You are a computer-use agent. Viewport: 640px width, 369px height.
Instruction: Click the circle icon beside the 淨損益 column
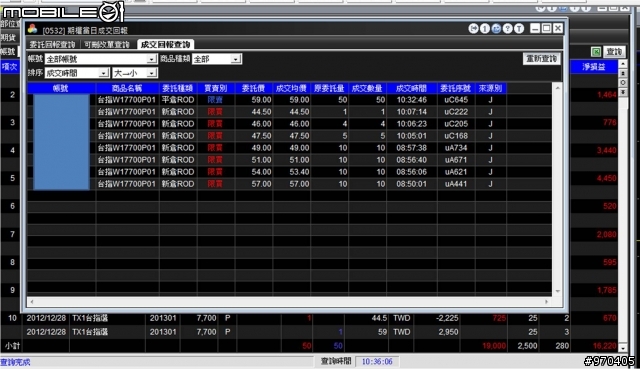(x=623, y=82)
